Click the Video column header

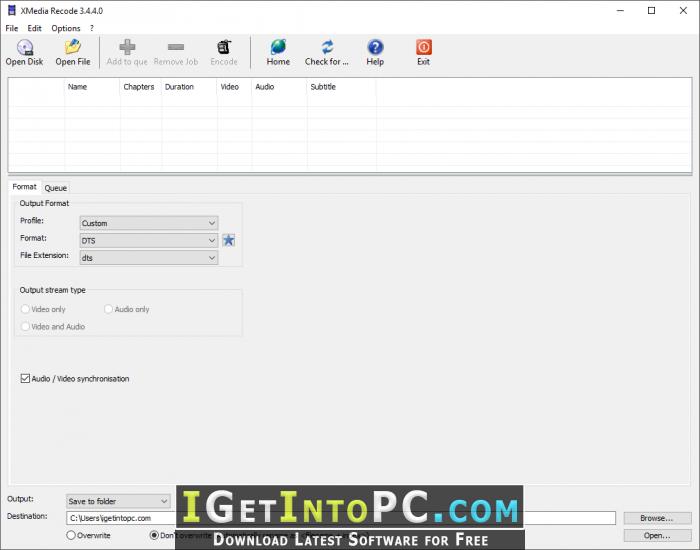coord(235,87)
